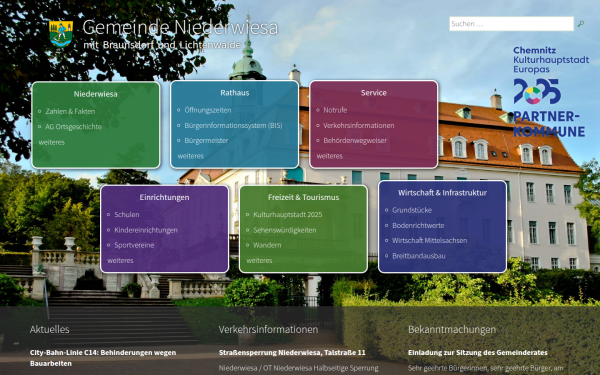
Task: Open Breitbandausbau link
Action: pyautogui.click(x=419, y=256)
